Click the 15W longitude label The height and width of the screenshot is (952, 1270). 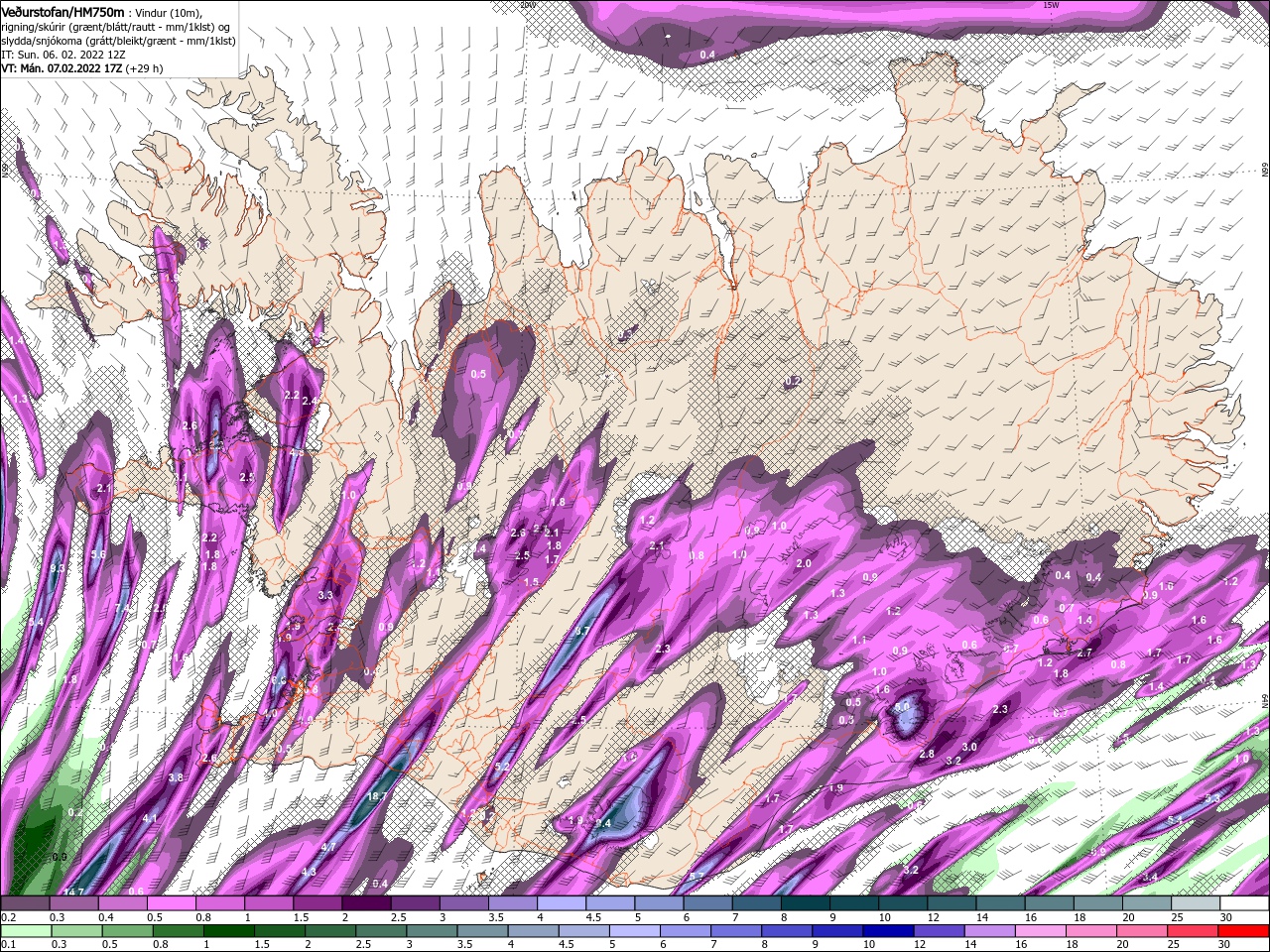(1051, 5)
